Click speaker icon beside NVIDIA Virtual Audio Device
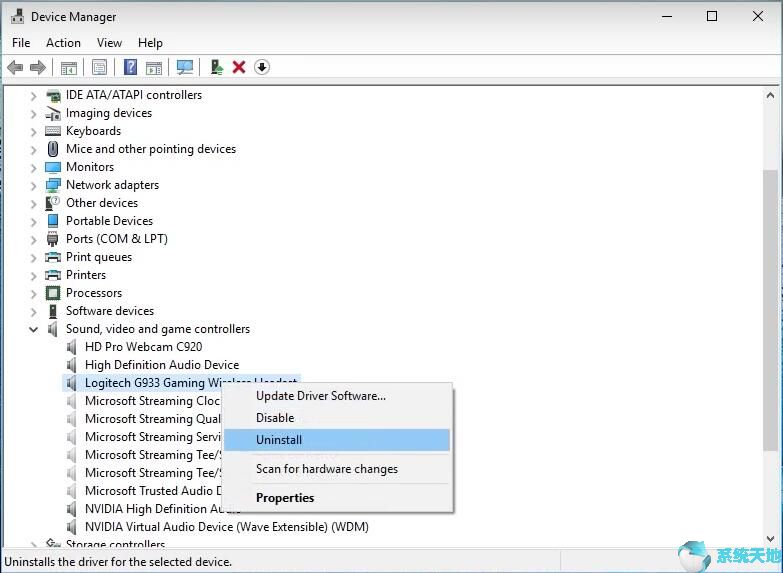This screenshot has width=783, height=573. tap(72, 527)
